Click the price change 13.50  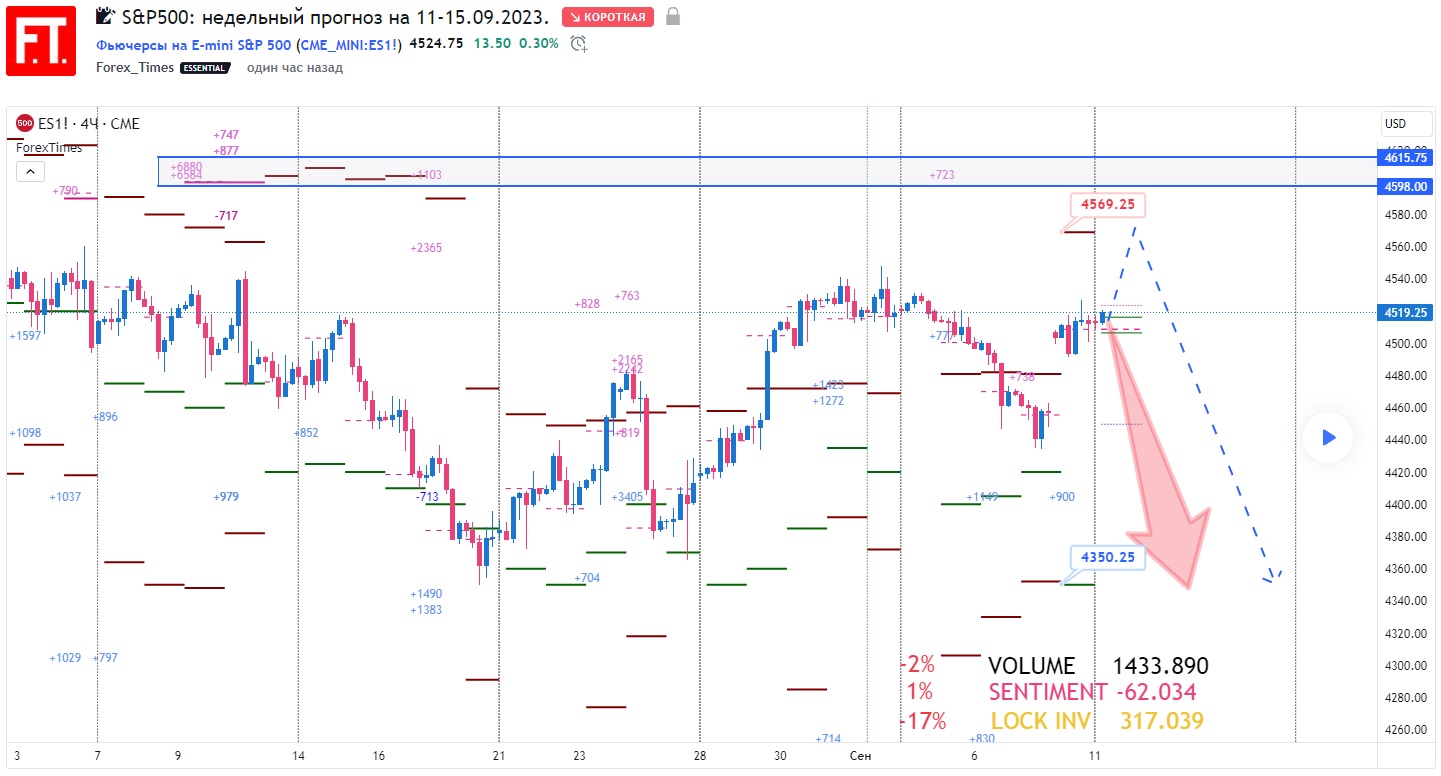(492, 44)
